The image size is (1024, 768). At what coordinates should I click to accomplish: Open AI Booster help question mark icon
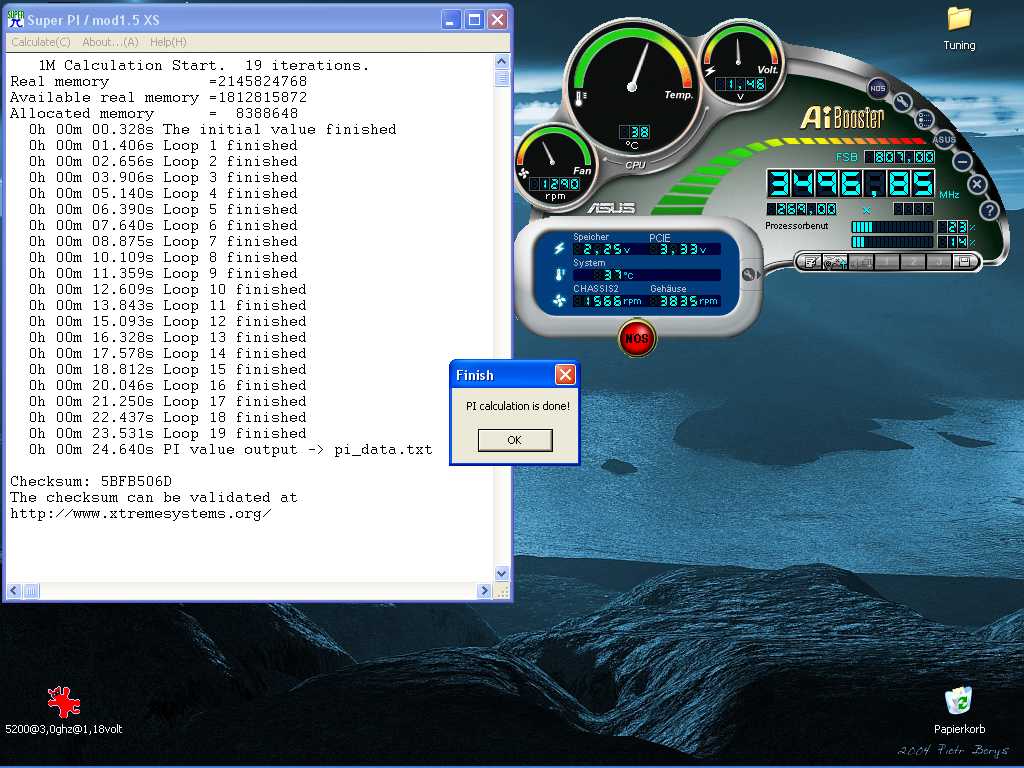(x=989, y=210)
